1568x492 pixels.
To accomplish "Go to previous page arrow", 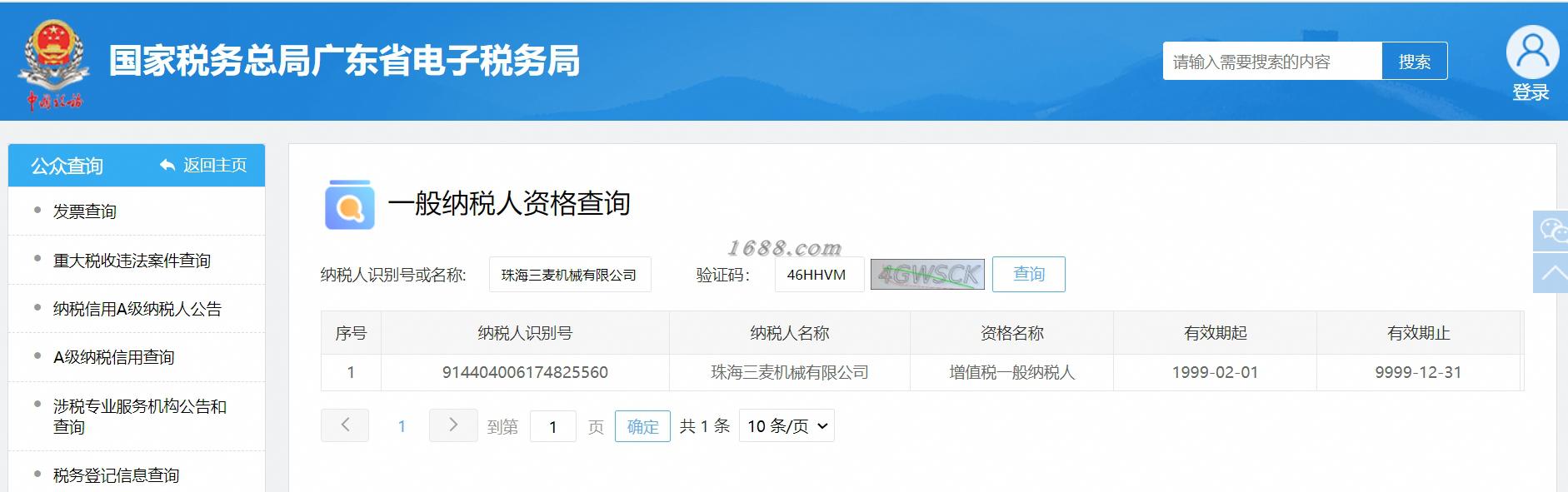I will pos(345,425).
